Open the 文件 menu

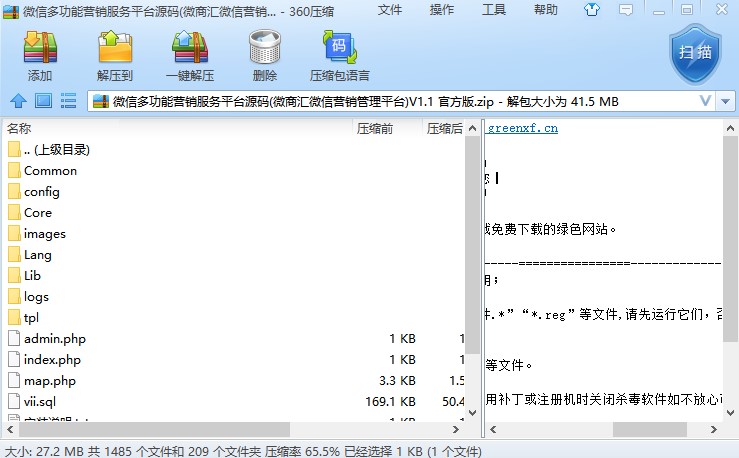click(x=390, y=10)
